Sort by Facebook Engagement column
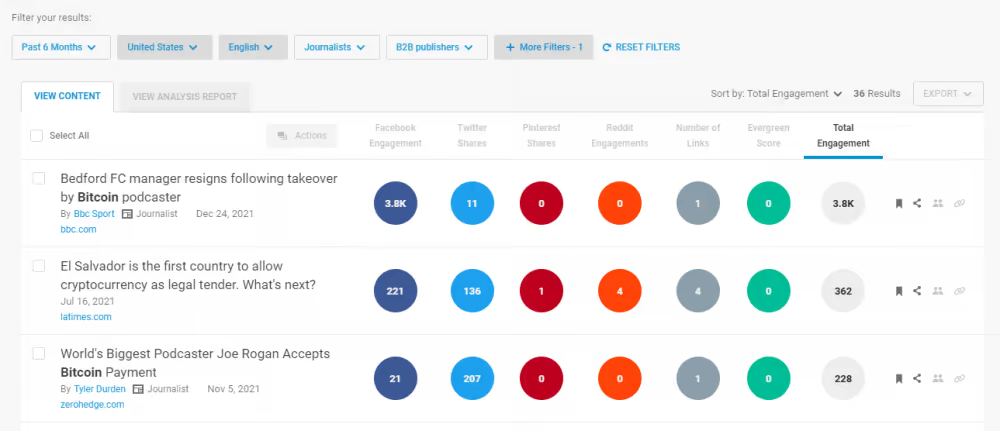Viewport: 1000px width, 431px height. (395, 136)
